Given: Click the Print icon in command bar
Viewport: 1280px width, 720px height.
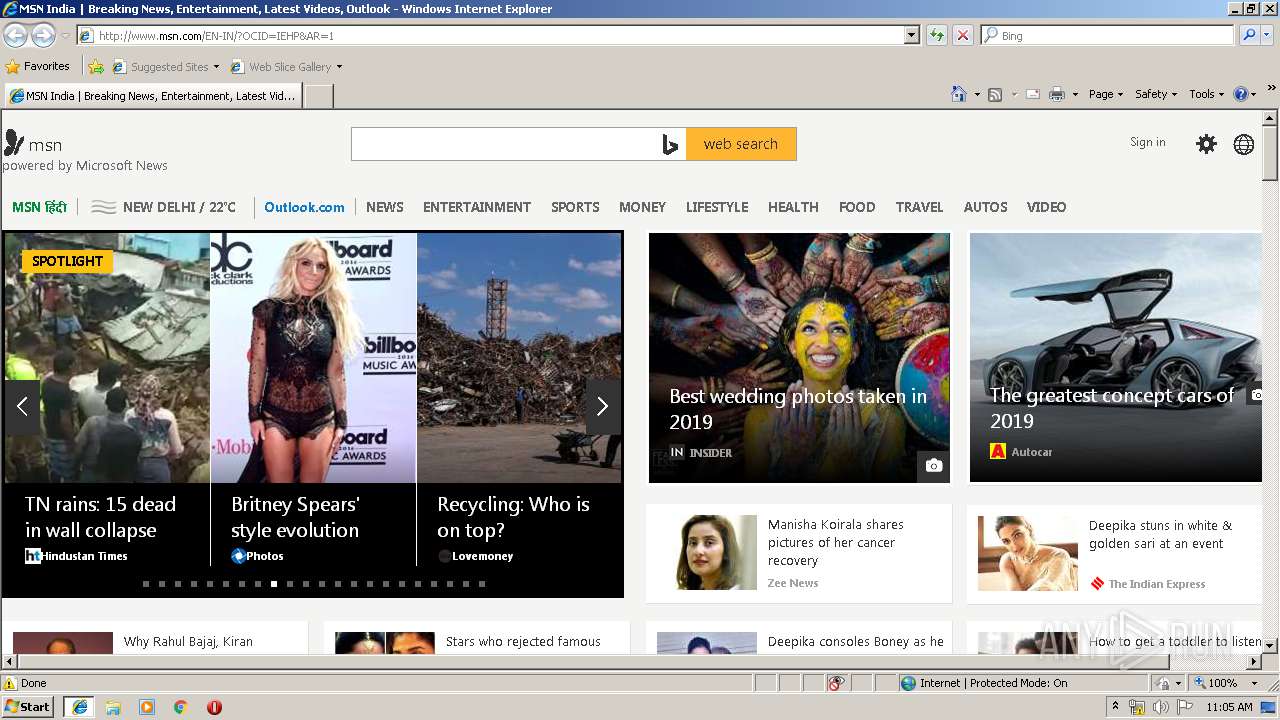Looking at the screenshot, I should coord(1057,94).
